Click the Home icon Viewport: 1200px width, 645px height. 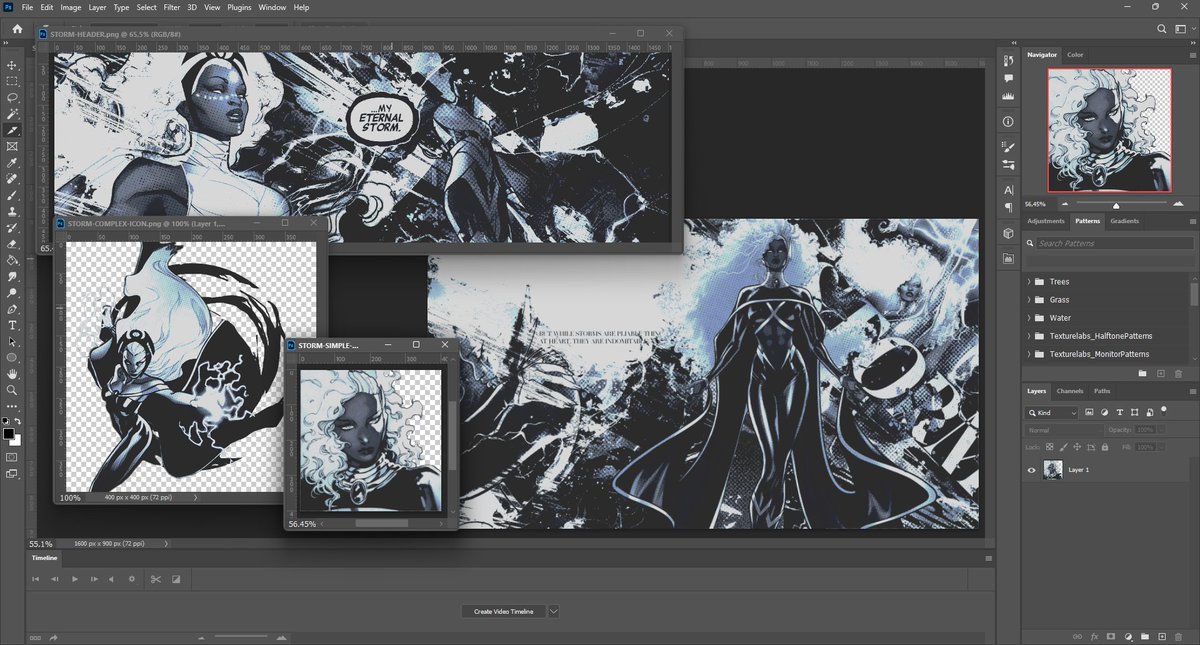17,29
